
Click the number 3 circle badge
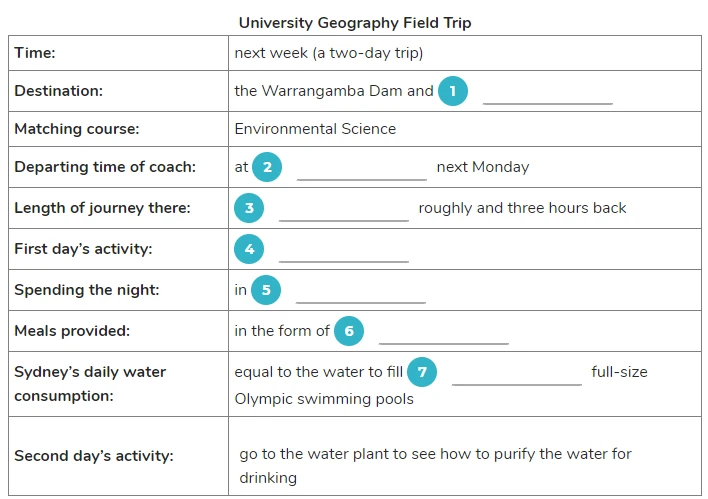click(249, 208)
